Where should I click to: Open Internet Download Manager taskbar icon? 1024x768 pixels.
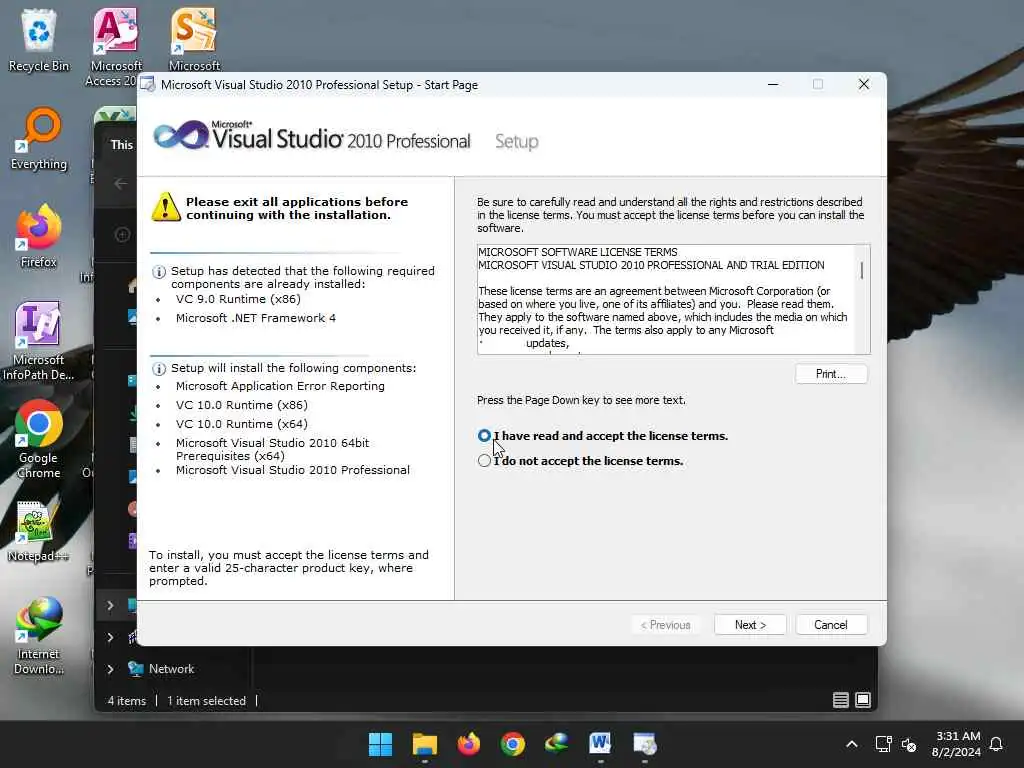[x=556, y=744]
